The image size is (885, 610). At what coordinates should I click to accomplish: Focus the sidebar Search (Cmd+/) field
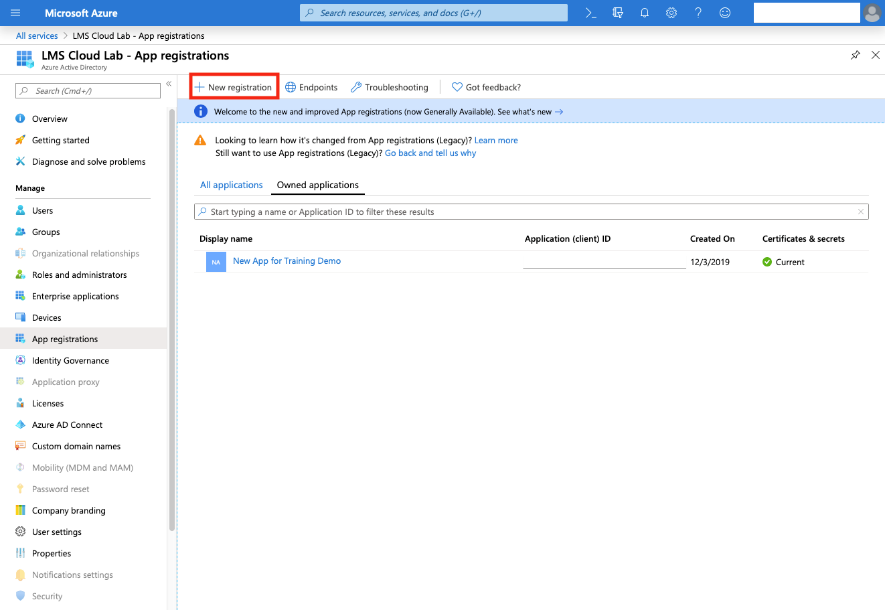pos(88,91)
